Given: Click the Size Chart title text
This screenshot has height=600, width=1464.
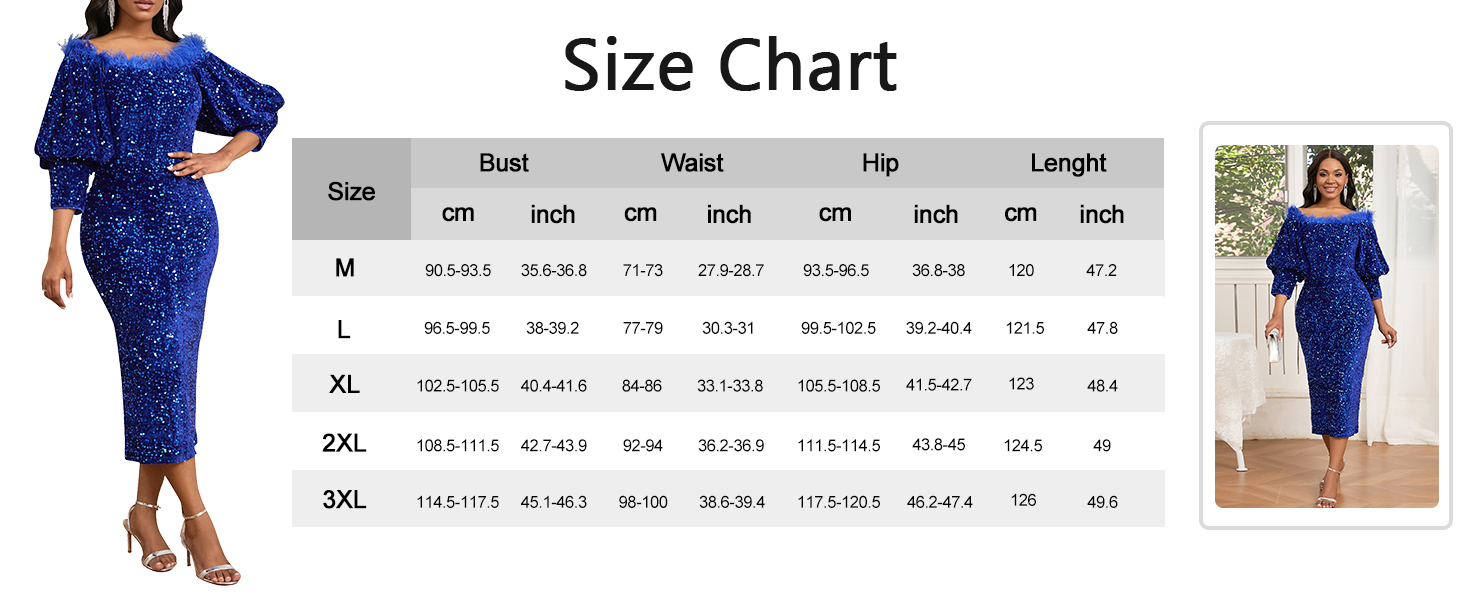Looking at the screenshot, I should pyautogui.click(x=730, y=66).
